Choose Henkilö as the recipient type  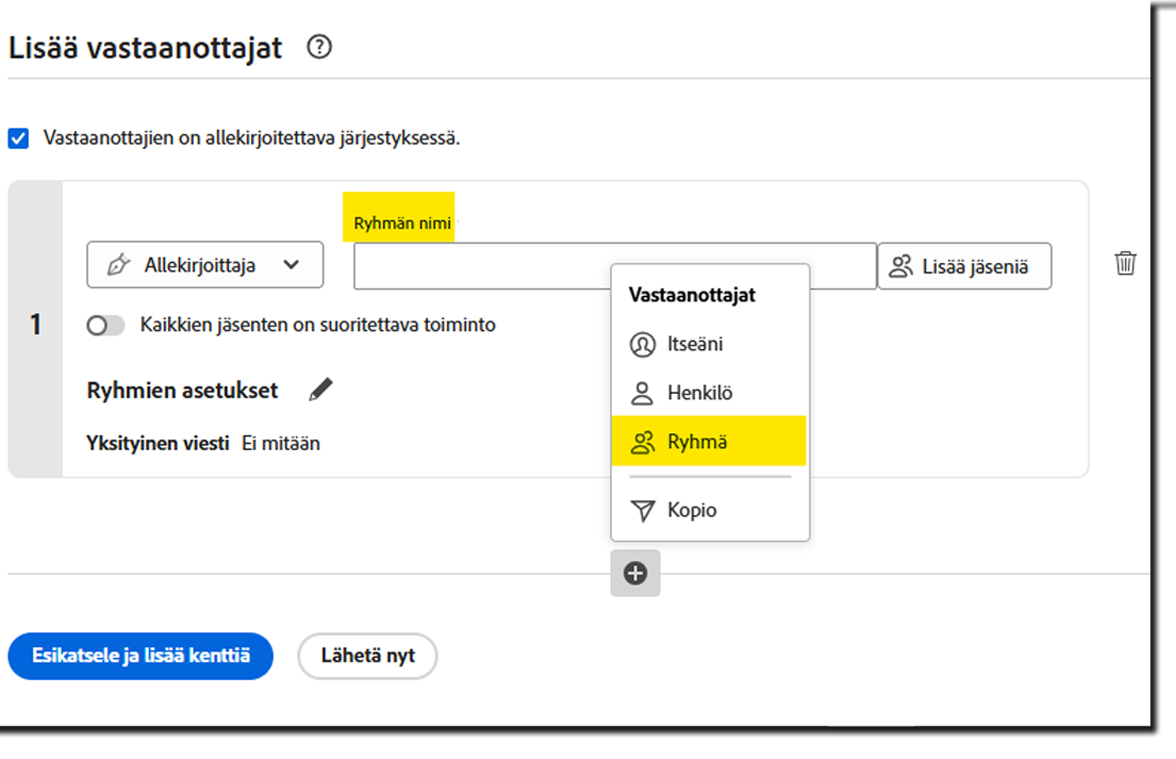(700, 392)
